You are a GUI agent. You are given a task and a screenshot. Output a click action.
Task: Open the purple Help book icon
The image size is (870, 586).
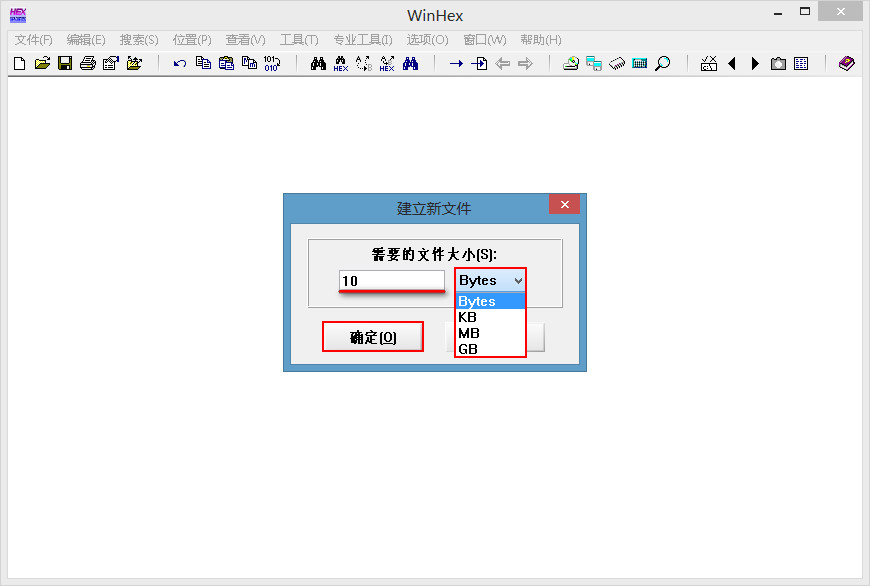(847, 63)
